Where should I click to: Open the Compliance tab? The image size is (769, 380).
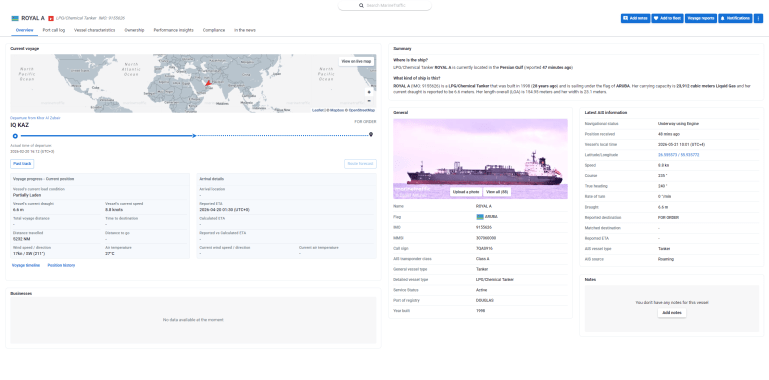point(214,30)
